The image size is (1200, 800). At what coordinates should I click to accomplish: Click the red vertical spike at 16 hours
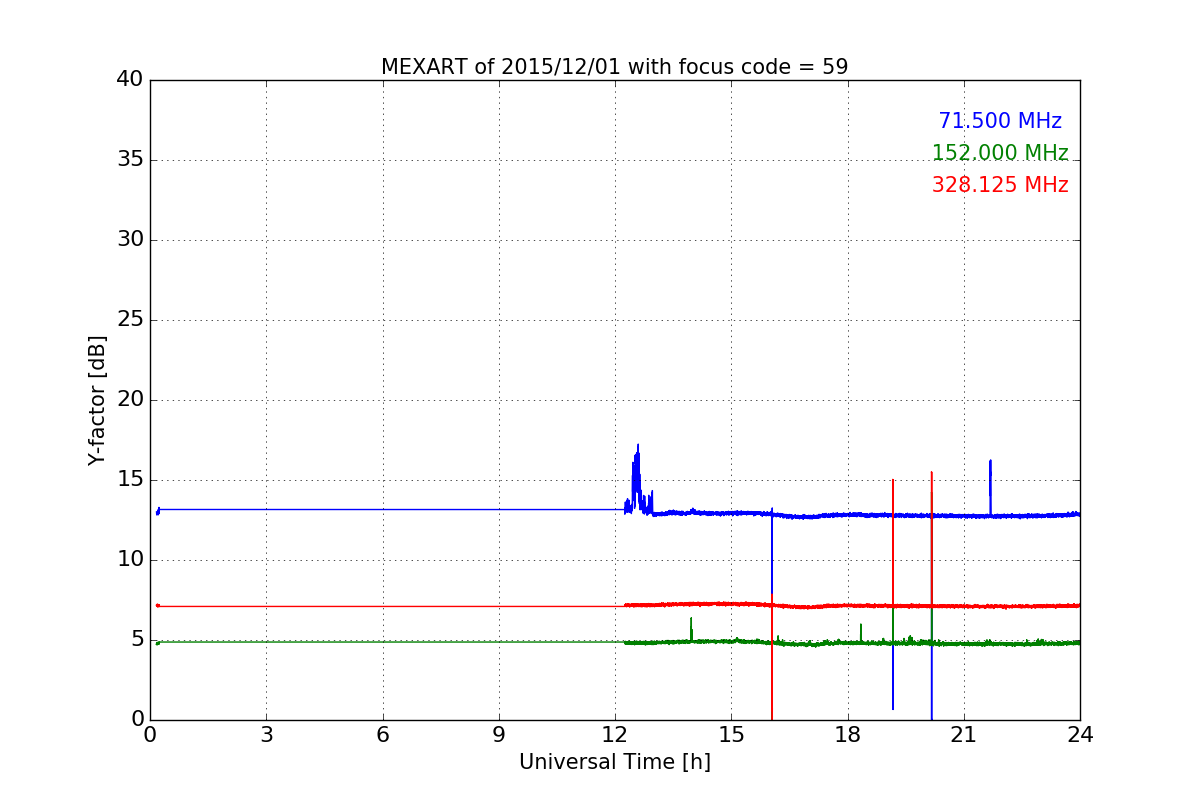[772, 658]
